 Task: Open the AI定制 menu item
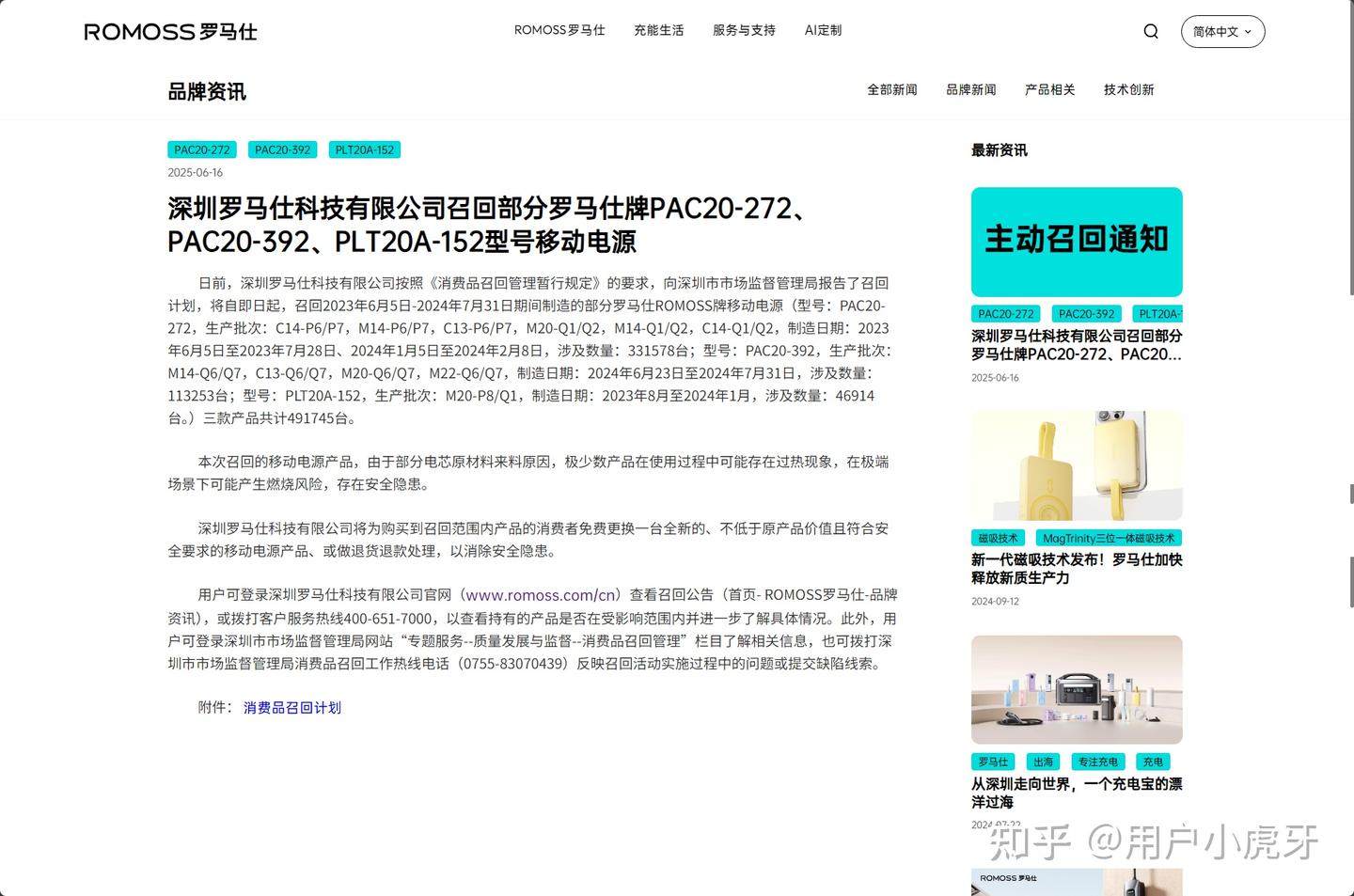pyautogui.click(x=823, y=30)
